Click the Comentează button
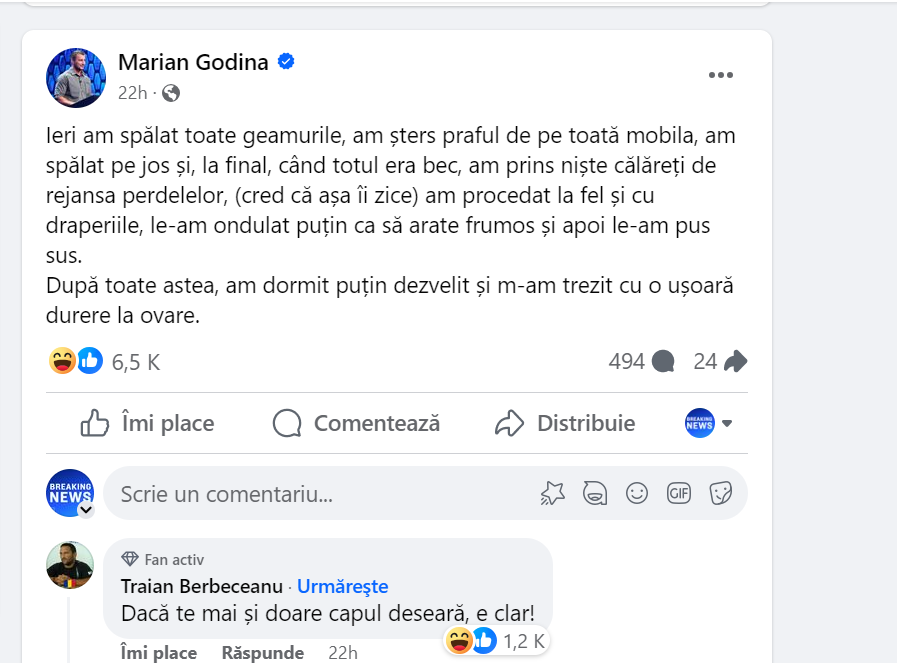 pyautogui.click(x=356, y=423)
